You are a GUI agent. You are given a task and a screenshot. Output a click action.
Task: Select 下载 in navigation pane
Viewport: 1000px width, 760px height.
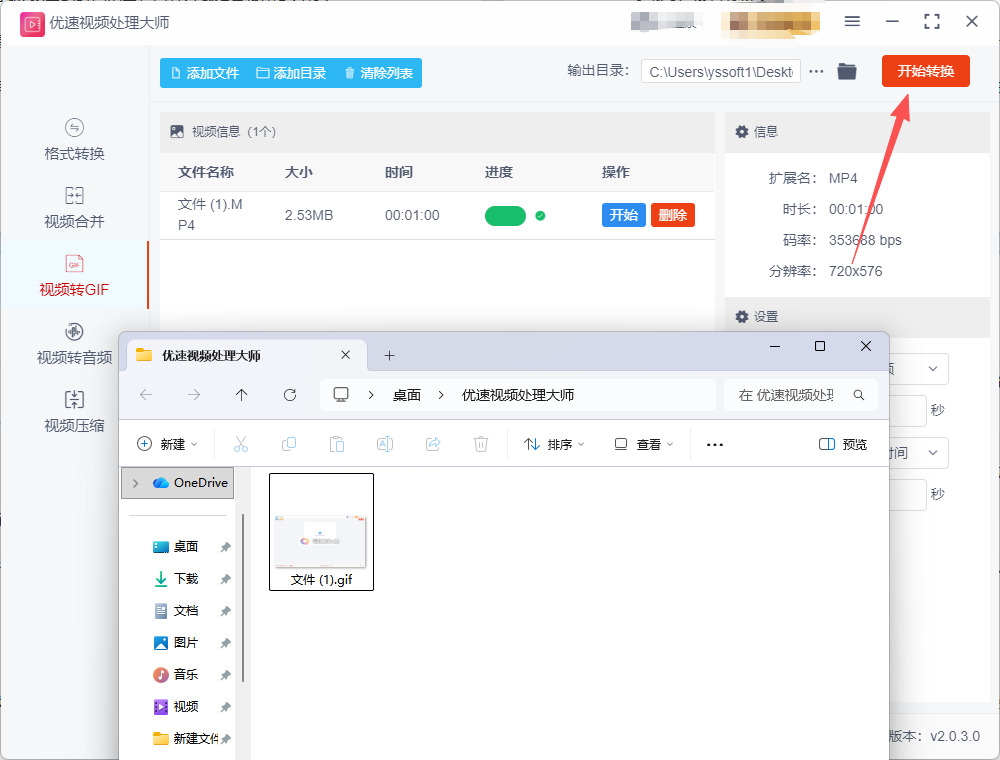(x=185, y=579)
